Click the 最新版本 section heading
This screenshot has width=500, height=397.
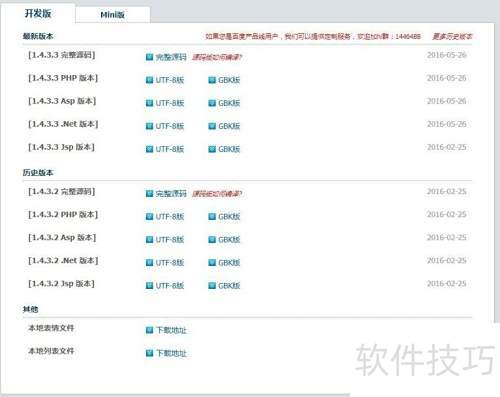(x=38, y=36)
